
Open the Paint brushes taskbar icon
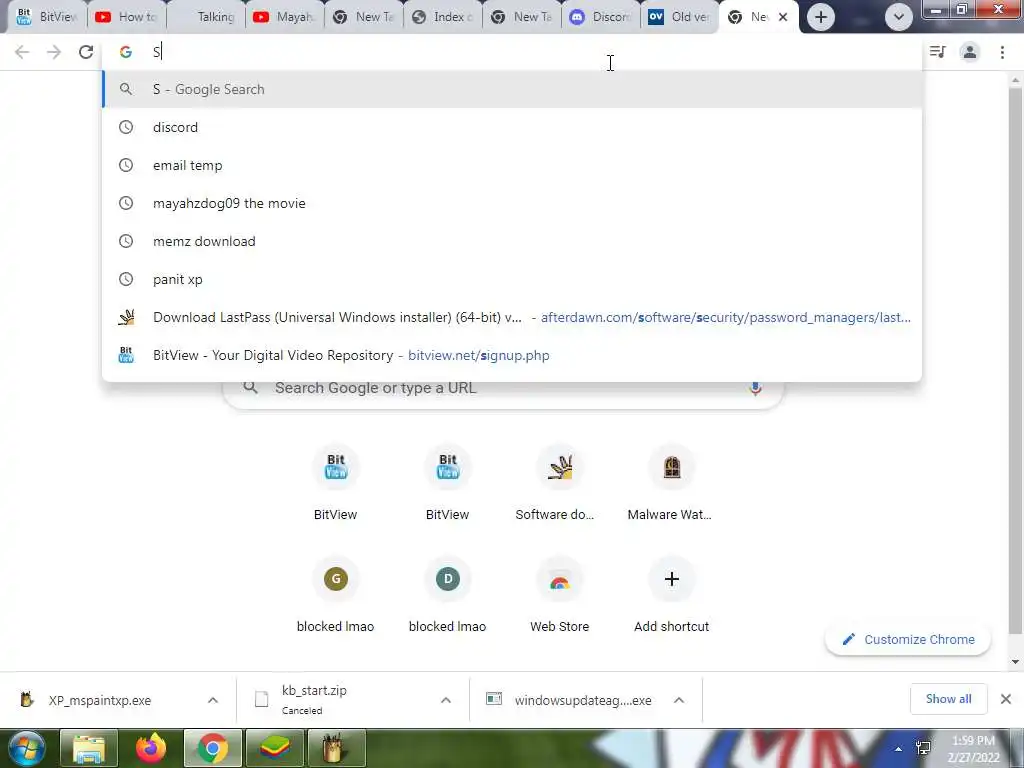(x=336, y=749)
